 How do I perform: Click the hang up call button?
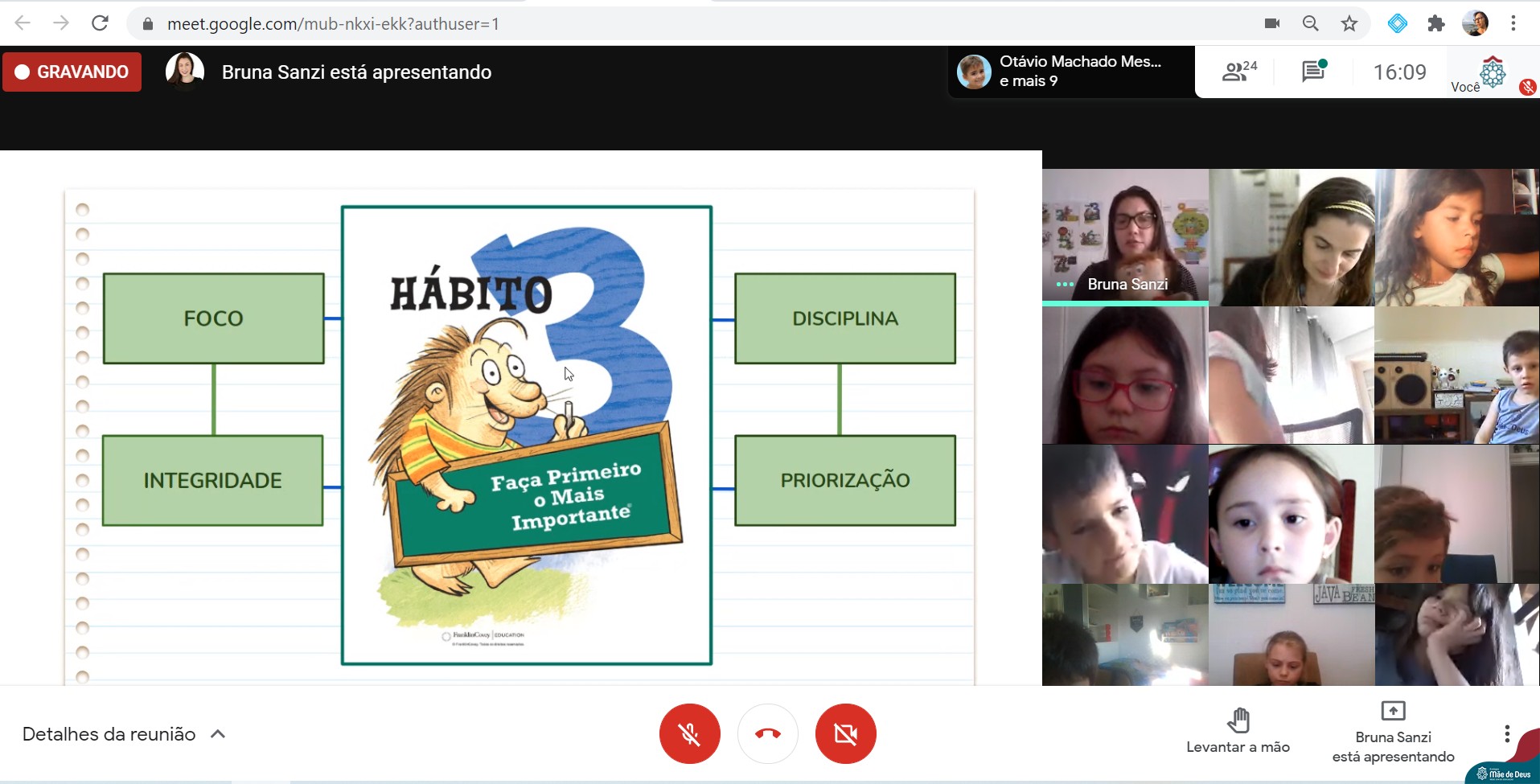coord(767,733)
